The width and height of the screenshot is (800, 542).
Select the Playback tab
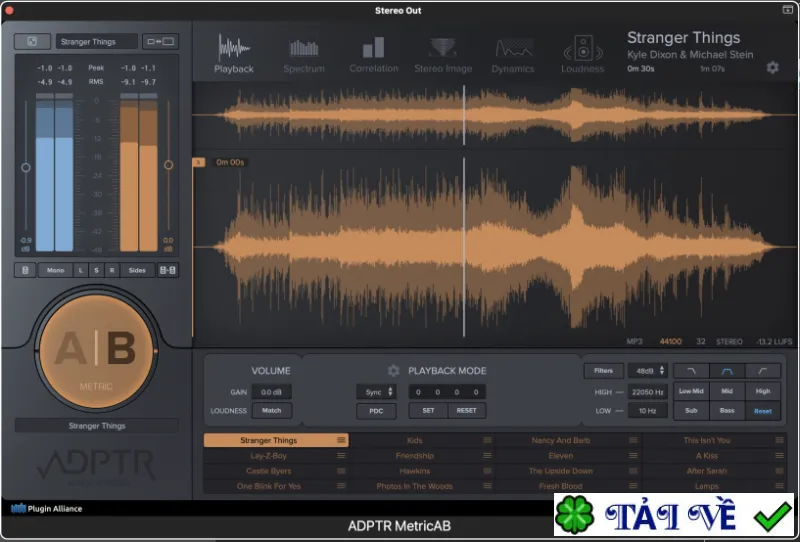[x=234, y=55]
